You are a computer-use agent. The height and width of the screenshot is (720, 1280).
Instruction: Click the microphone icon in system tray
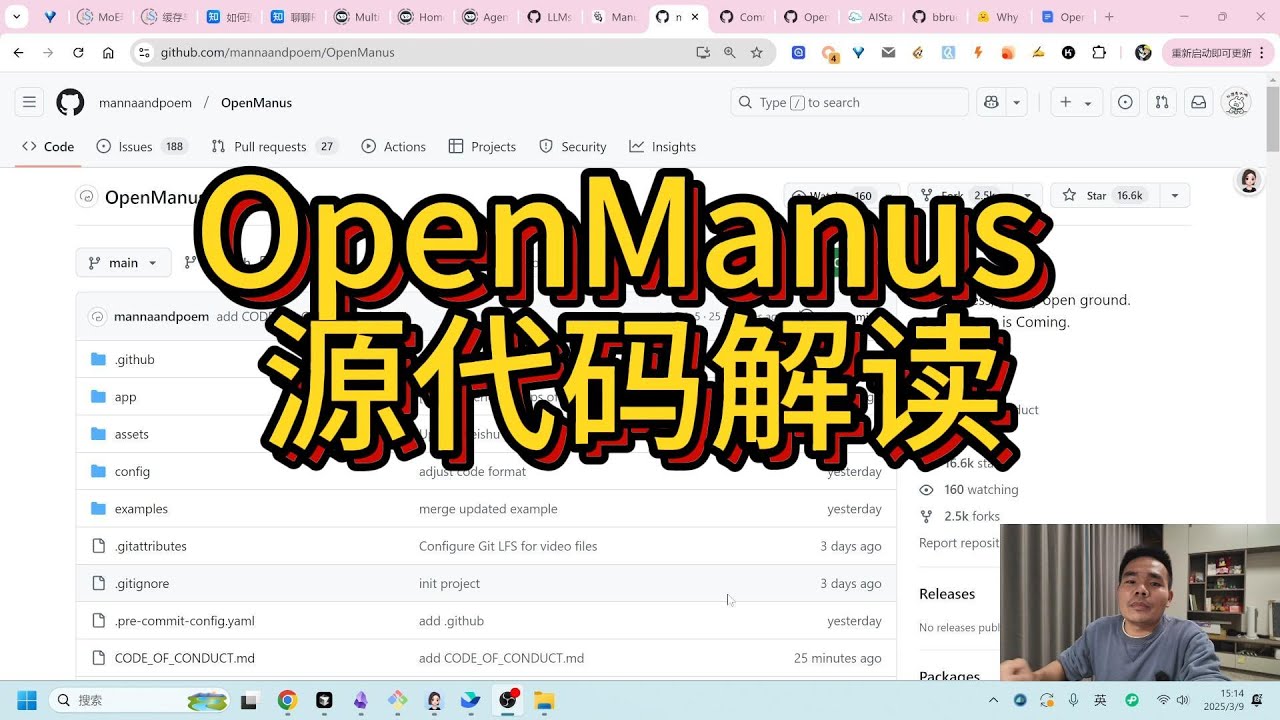pos(1073,700)
